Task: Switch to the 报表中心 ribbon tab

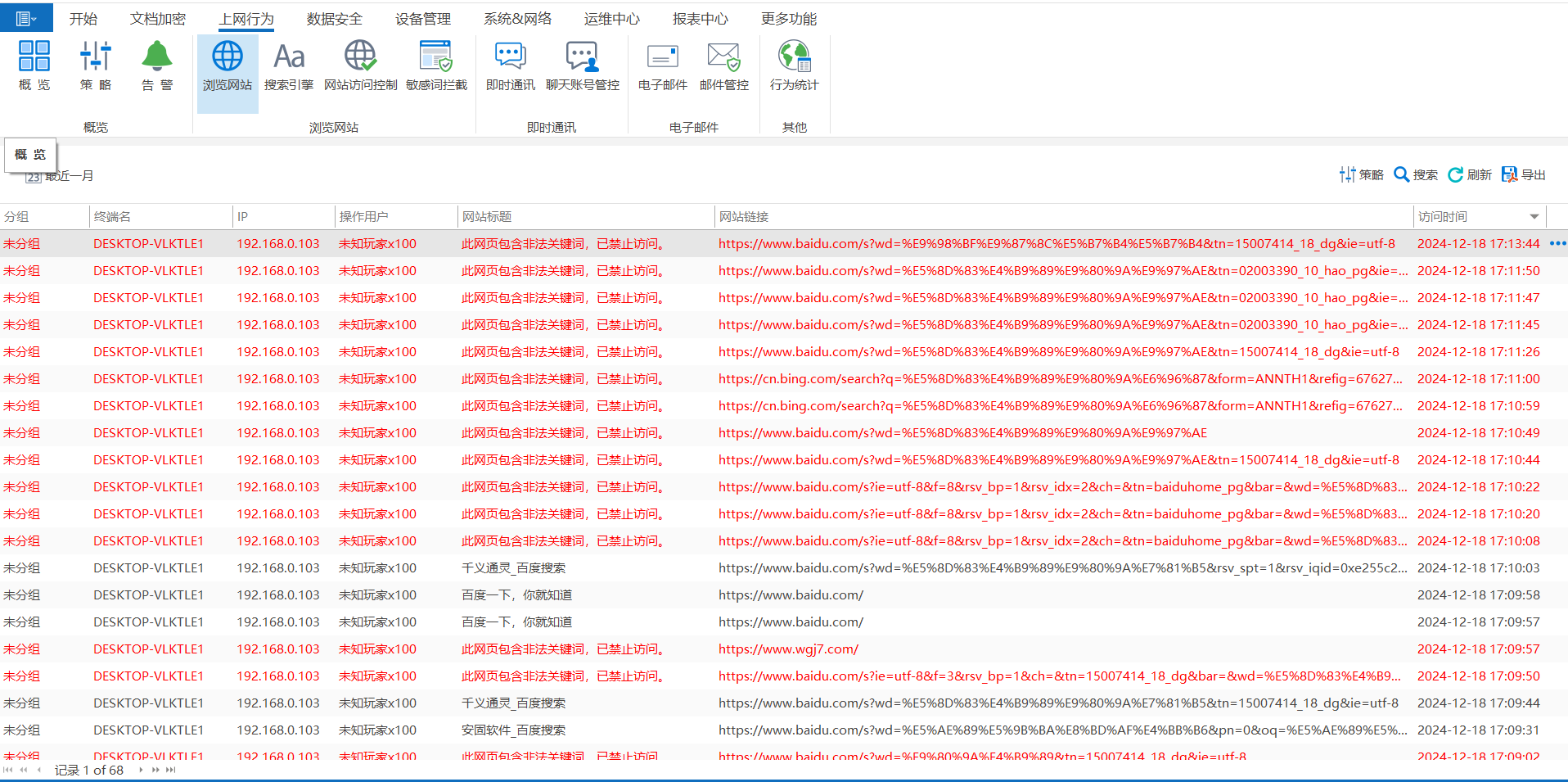Action: point(700,19)
